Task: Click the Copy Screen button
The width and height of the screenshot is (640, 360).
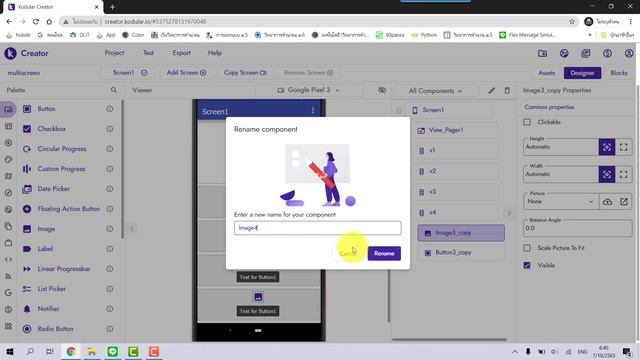Action: tap(245, 73)
